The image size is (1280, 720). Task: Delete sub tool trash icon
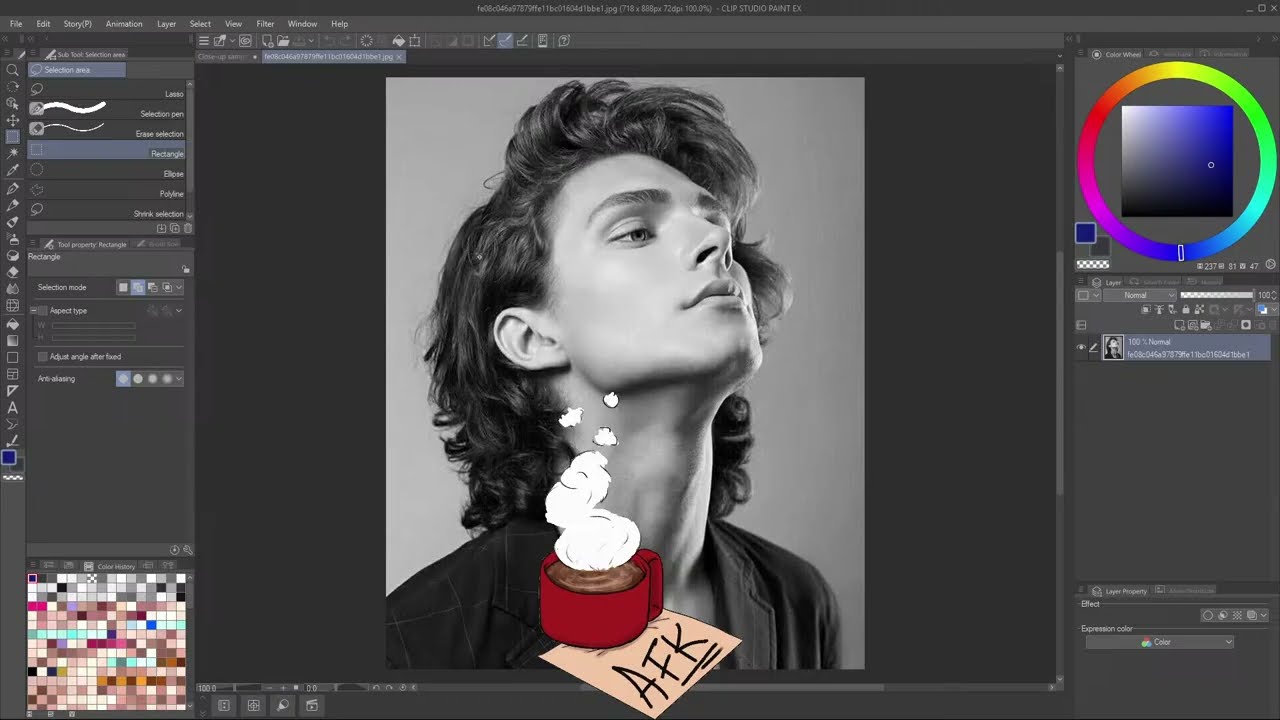187,228
